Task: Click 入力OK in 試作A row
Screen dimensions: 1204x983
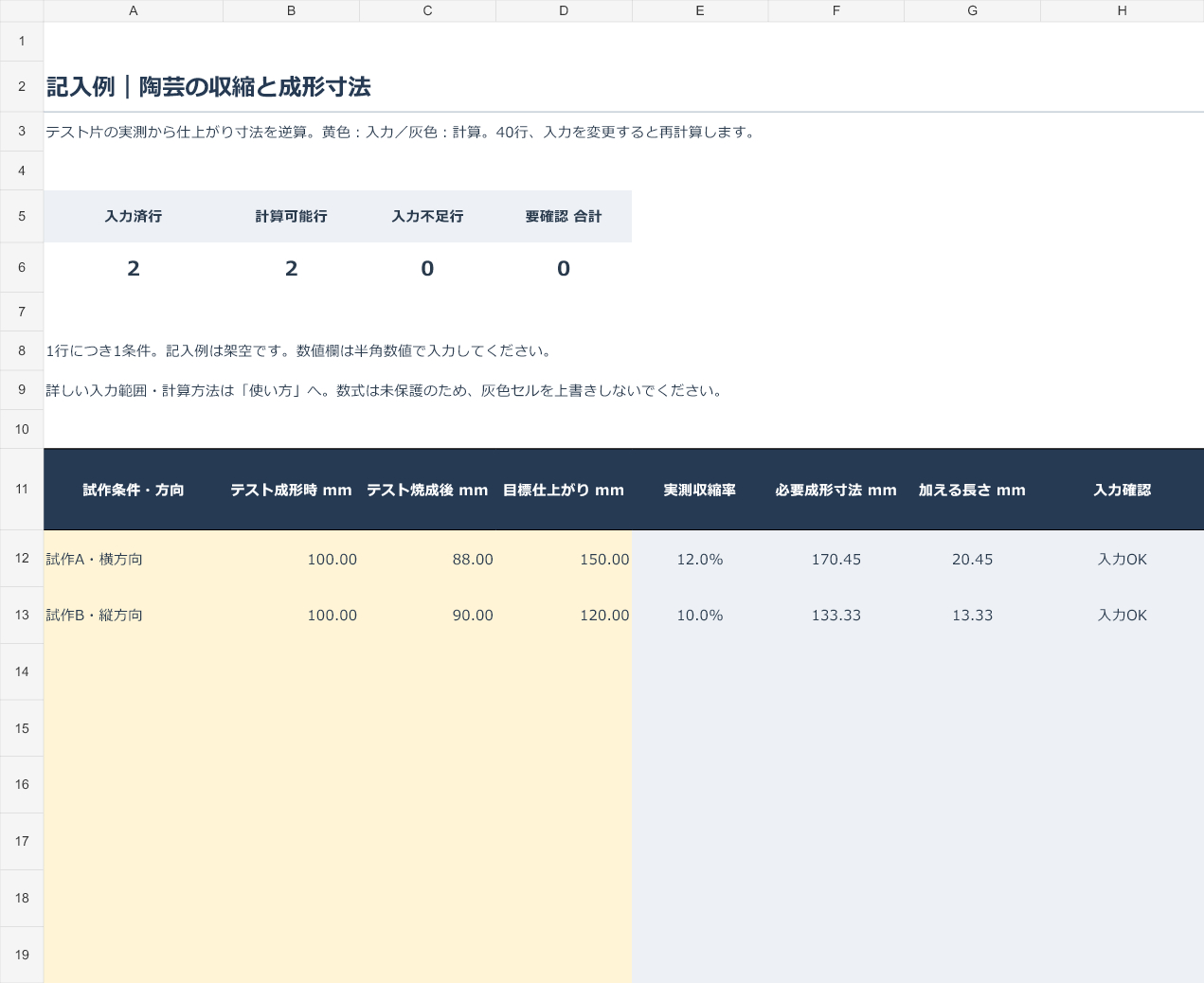Action: tap(1123, 559)
